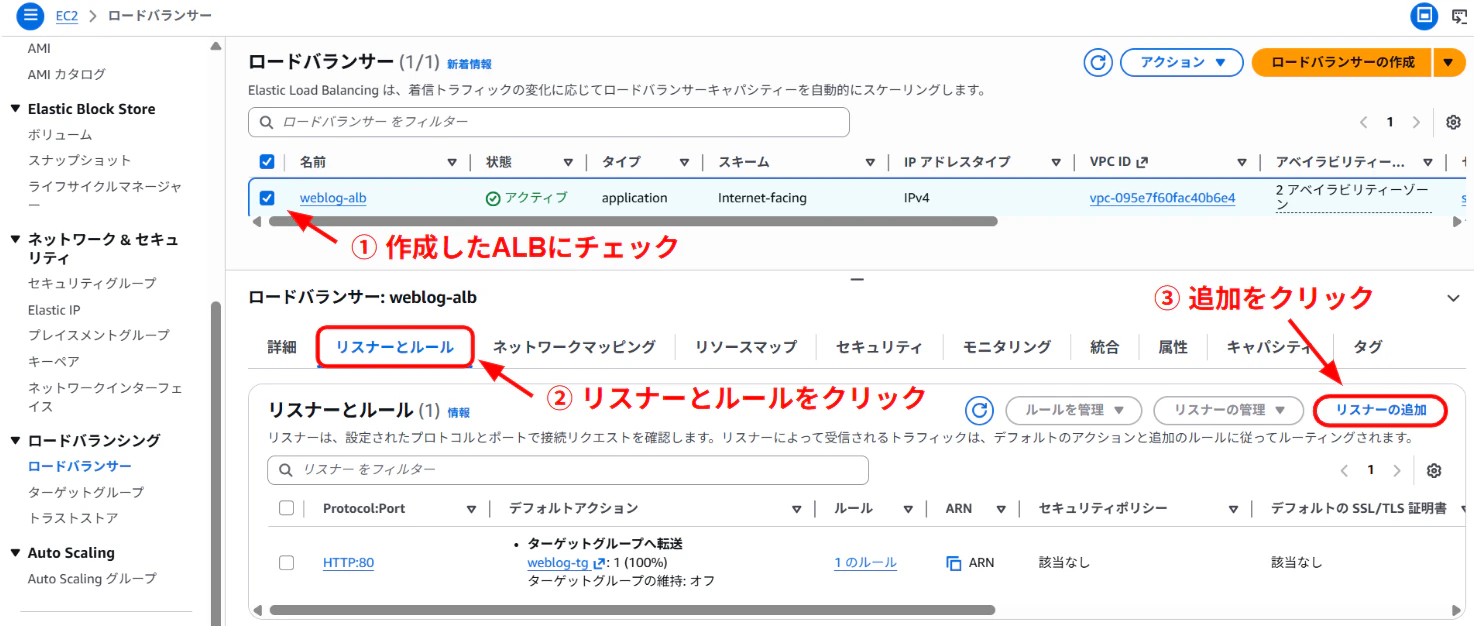Sort by スキーム column arrow
The height and width of the screenshot is (626, 1474).
pos(870,163)
